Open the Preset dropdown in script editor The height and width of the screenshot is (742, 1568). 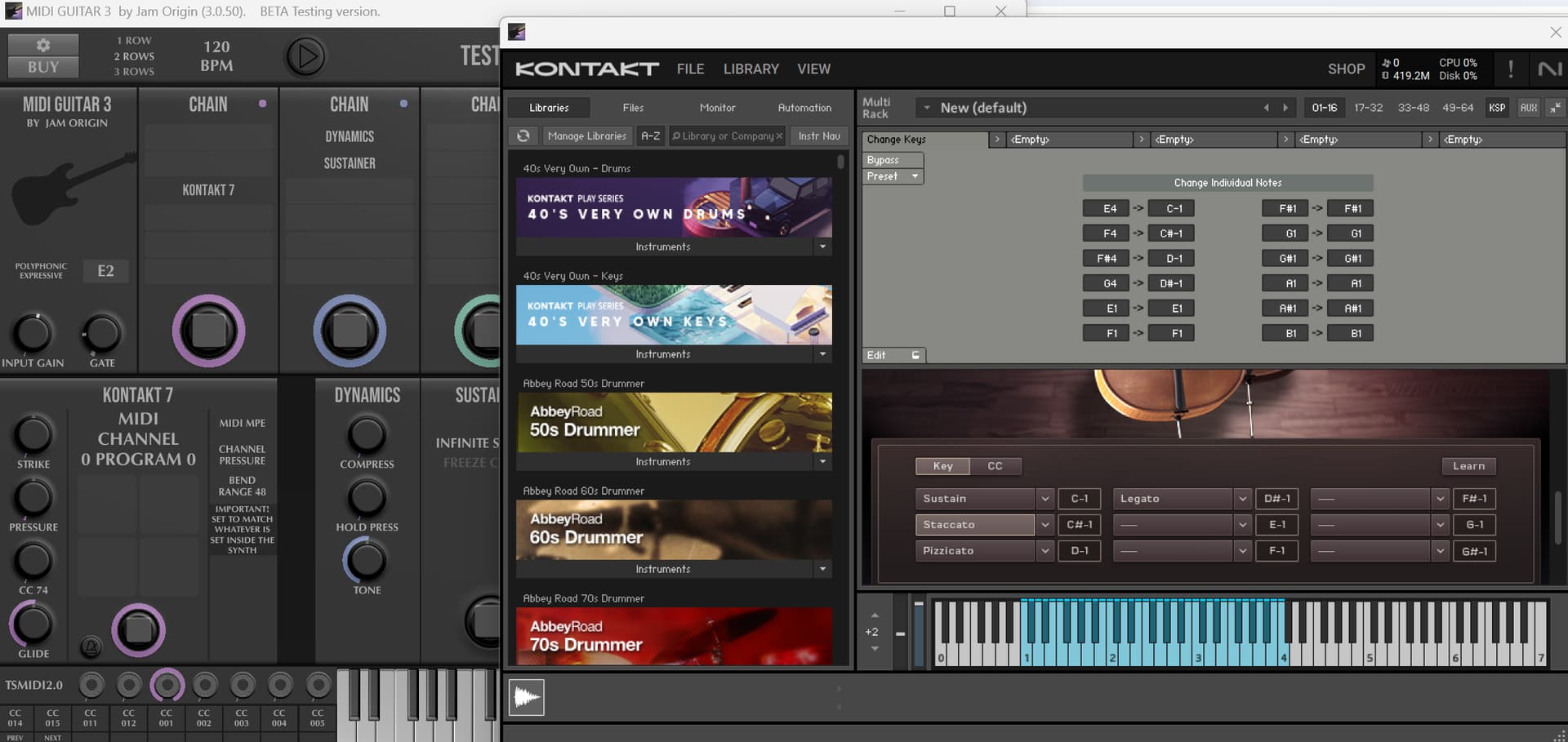(893, 176)
